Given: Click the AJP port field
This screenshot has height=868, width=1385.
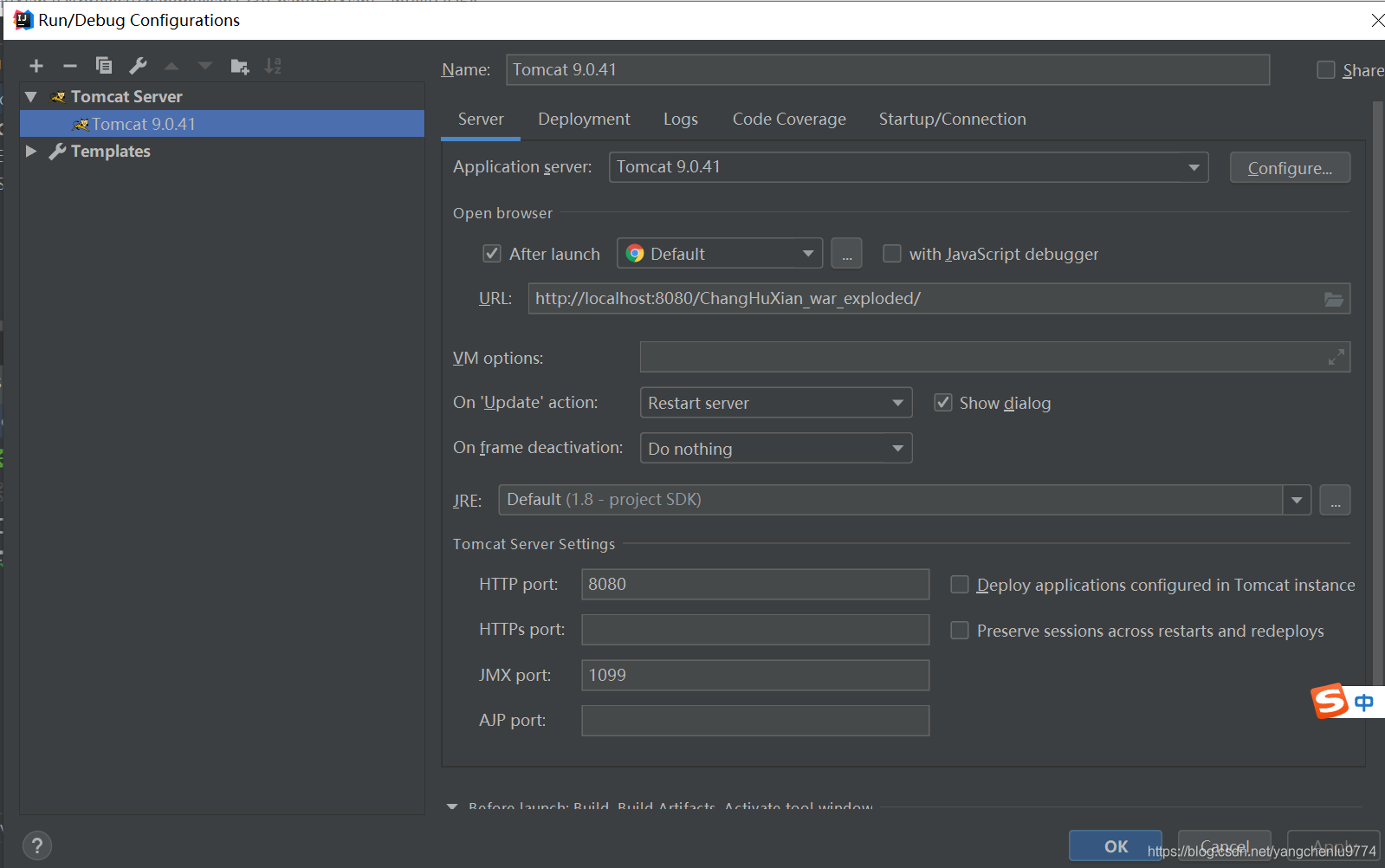Looking at the screenshot, I should click(755, 721).
